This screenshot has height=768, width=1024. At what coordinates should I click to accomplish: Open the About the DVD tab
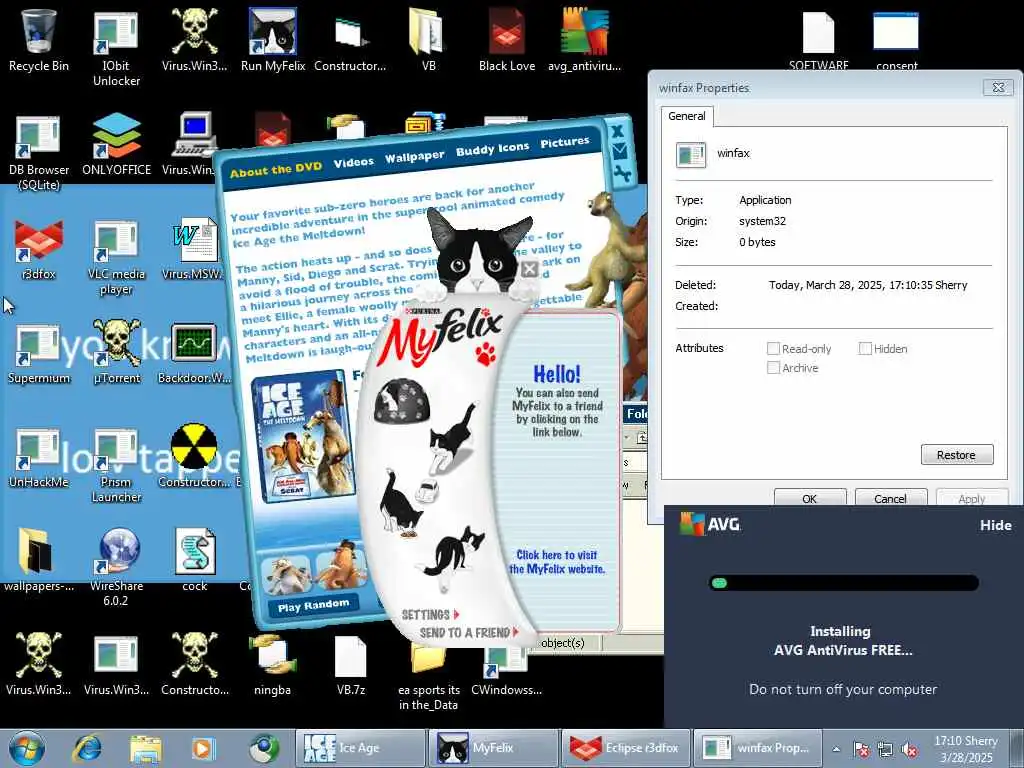276,170
